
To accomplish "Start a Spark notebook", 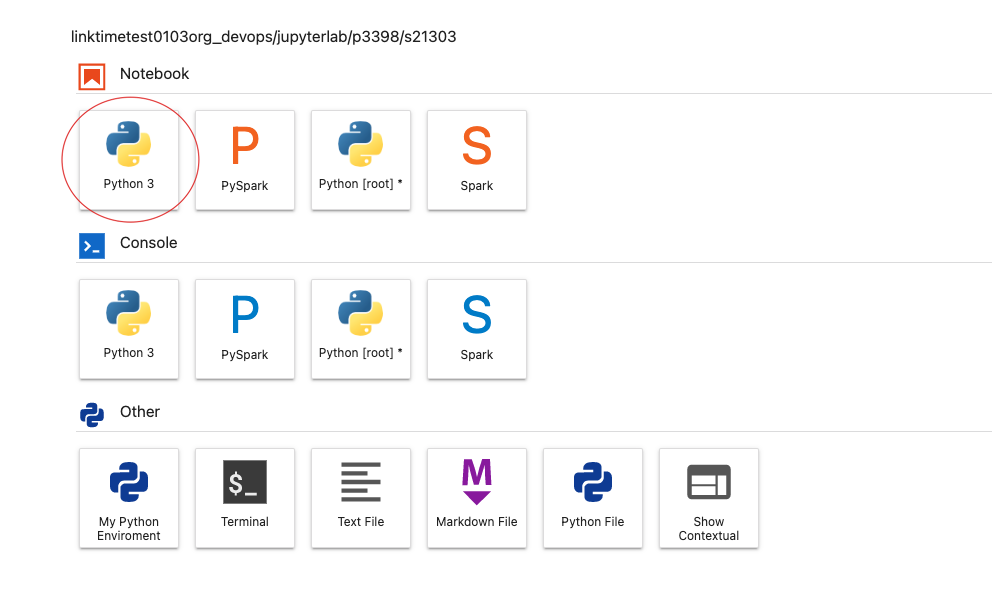I will (477, 160).
